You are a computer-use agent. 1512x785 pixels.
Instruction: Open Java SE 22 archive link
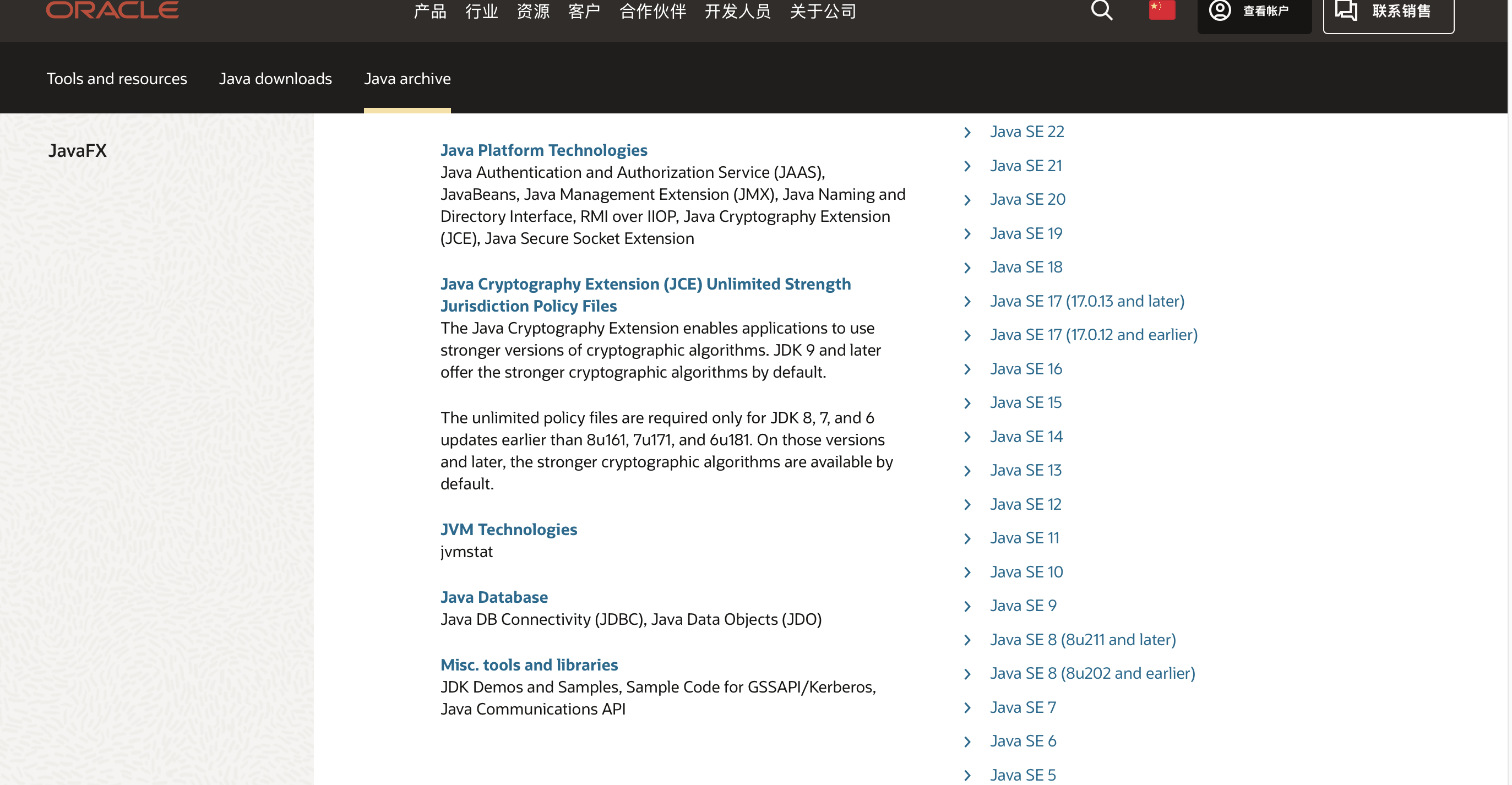pyautogui.click(x=1026, y=132)
